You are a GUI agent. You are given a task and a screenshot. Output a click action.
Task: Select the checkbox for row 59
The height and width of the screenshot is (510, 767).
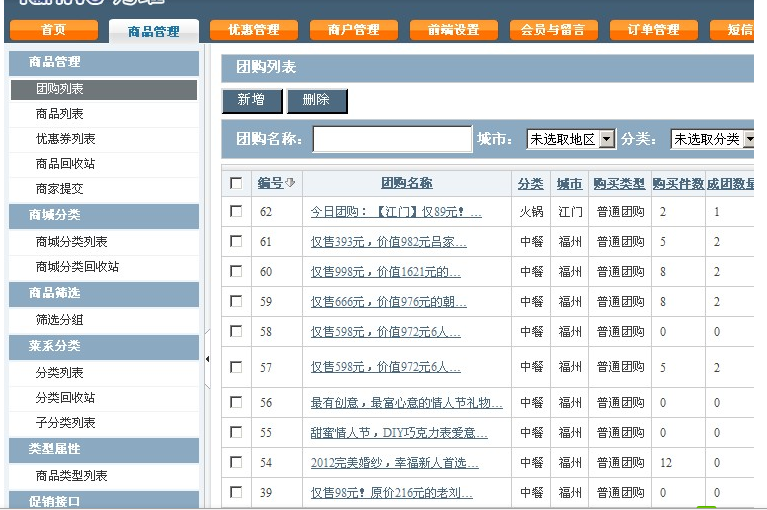click(x=236, y=301)
